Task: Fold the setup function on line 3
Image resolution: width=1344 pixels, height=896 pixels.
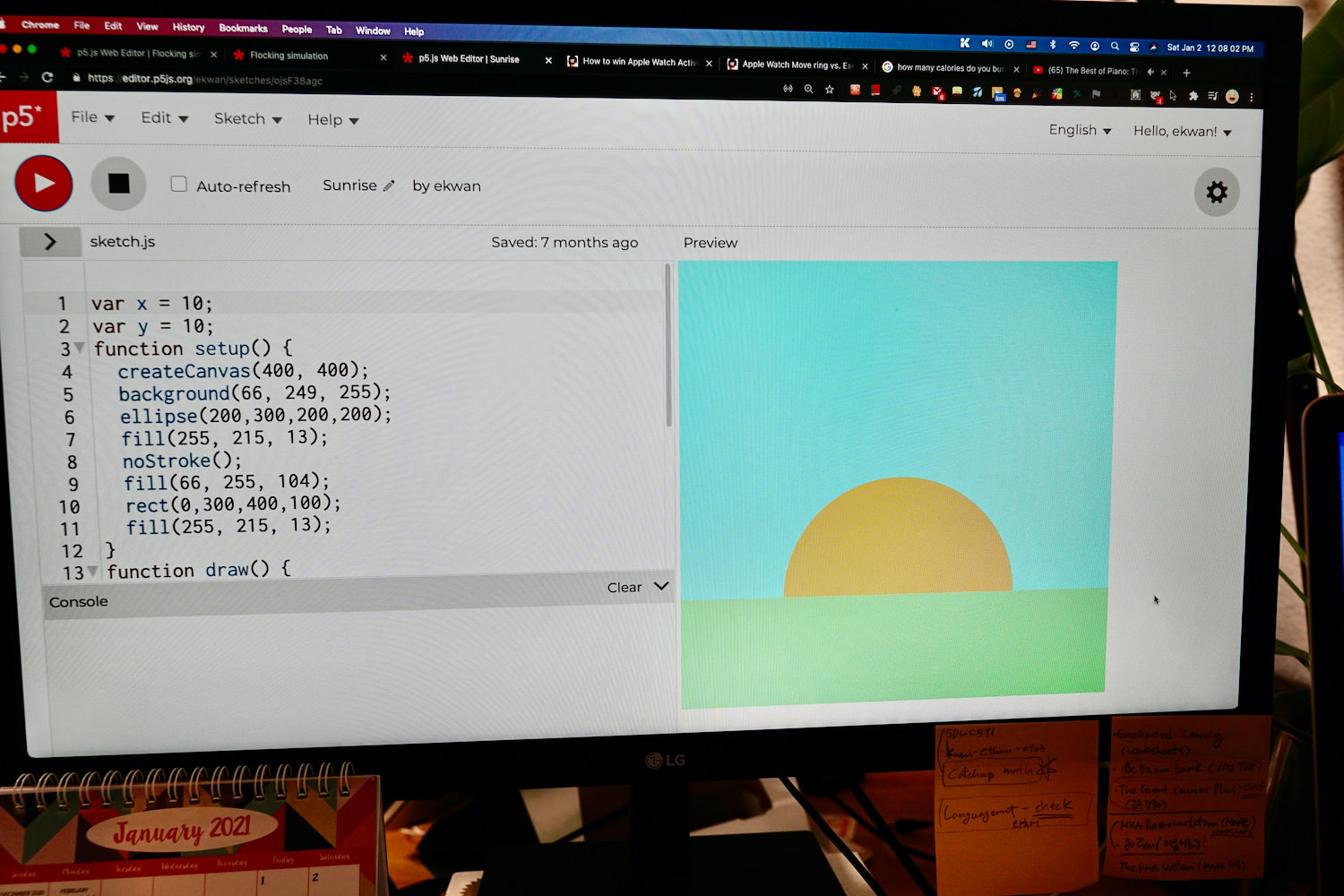Action: 80,348
